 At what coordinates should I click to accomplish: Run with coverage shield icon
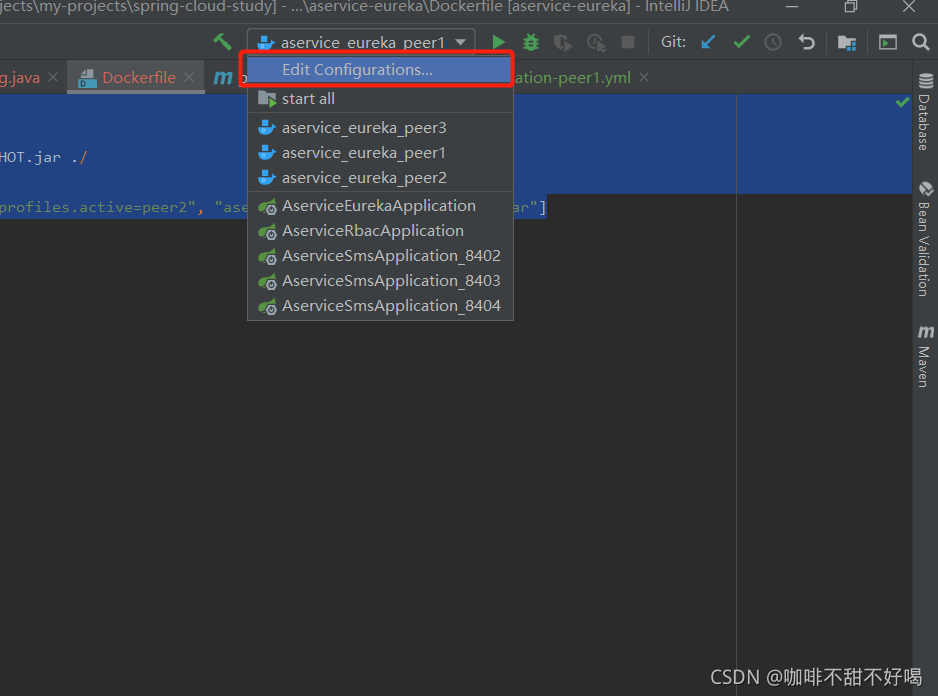pyautogui.click(x=562, y=42)
